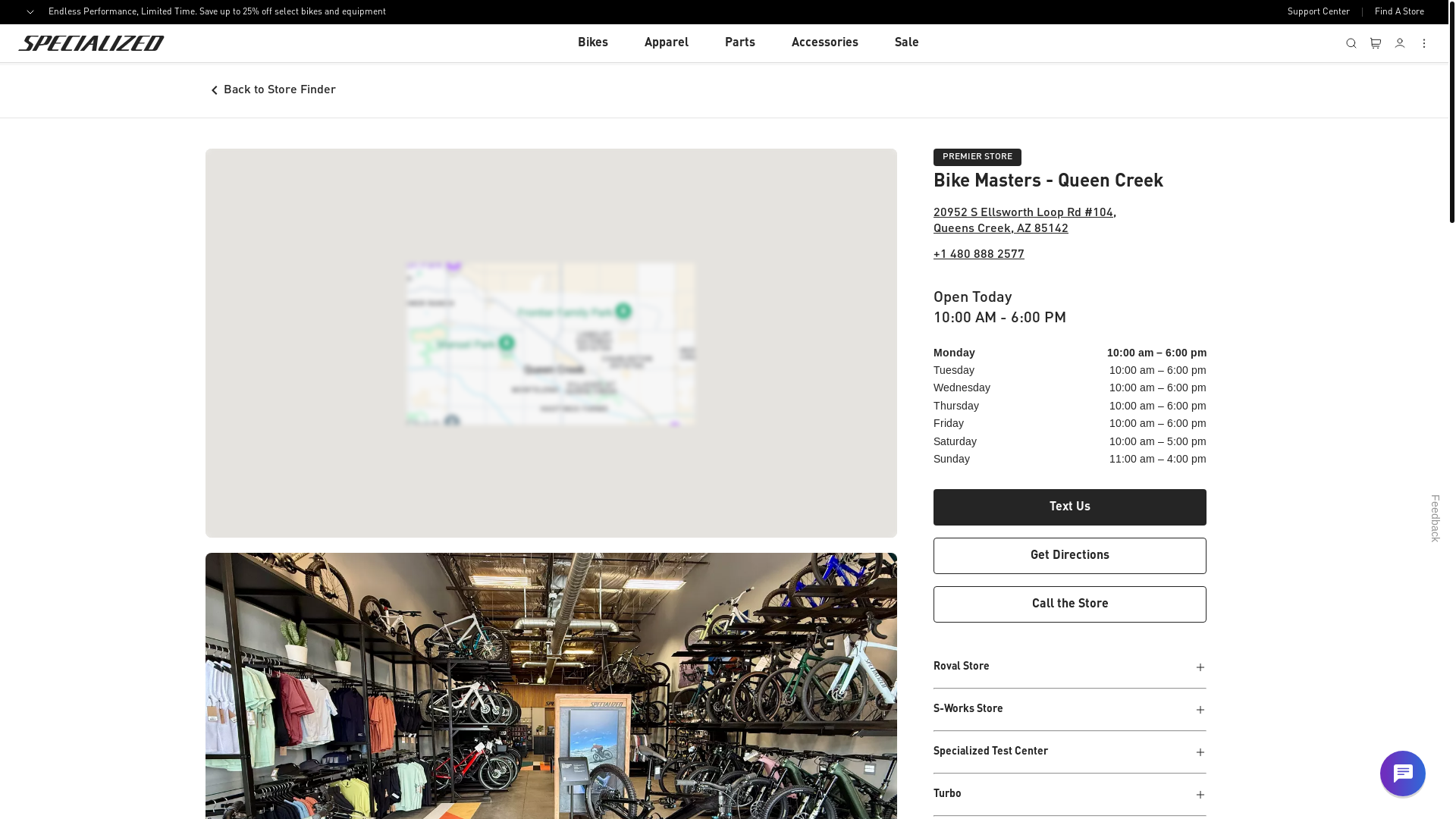Viewport: 1456px width, 819px height.
Task: Click the PREMIER STORE badge
Action: pos(977,157)
